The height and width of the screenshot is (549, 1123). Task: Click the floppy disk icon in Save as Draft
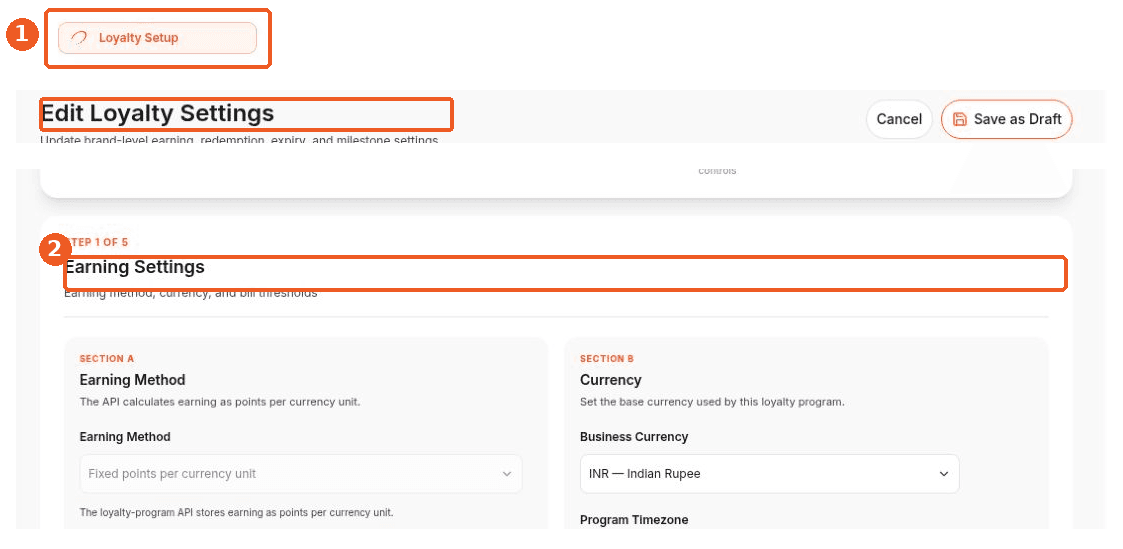point(960,119)
